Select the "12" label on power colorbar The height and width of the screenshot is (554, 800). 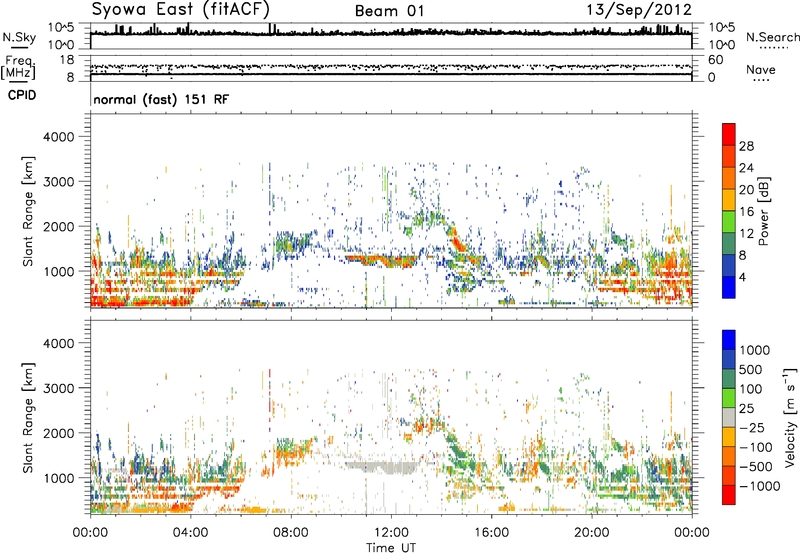746,234
